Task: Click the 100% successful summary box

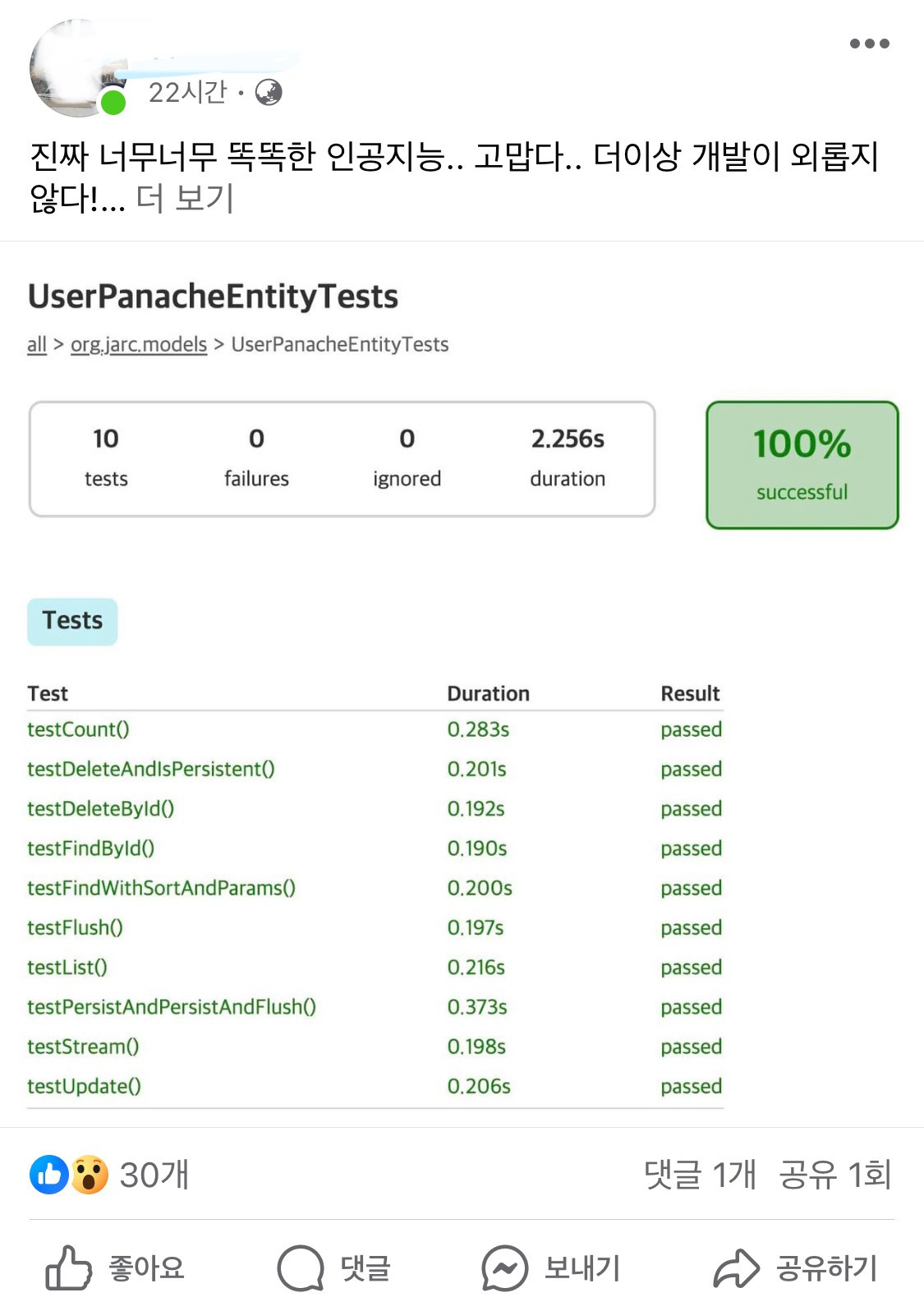Action: coord(802,465)
